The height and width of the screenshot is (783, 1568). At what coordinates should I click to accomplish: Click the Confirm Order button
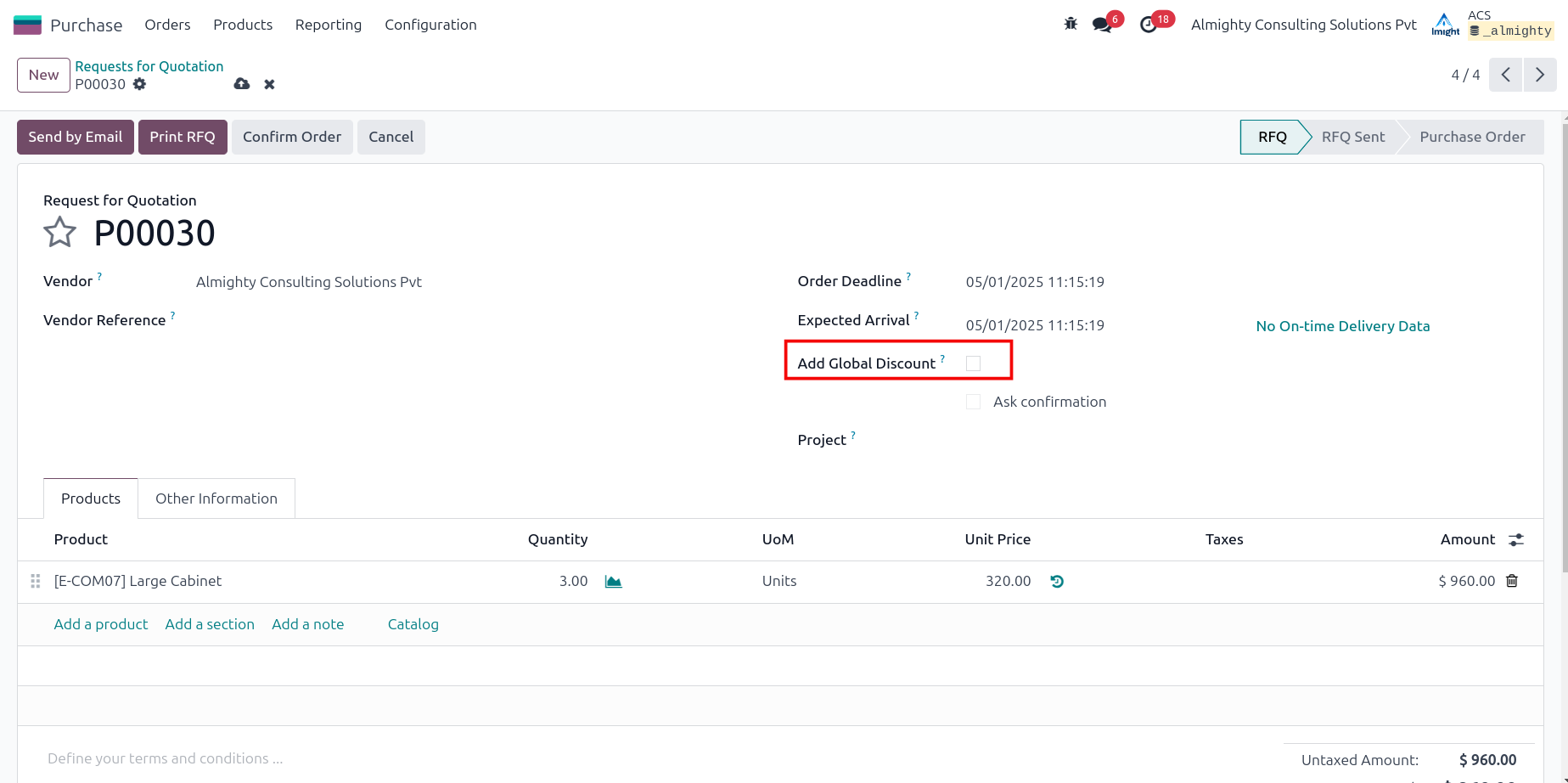click(x=292, y=137)
